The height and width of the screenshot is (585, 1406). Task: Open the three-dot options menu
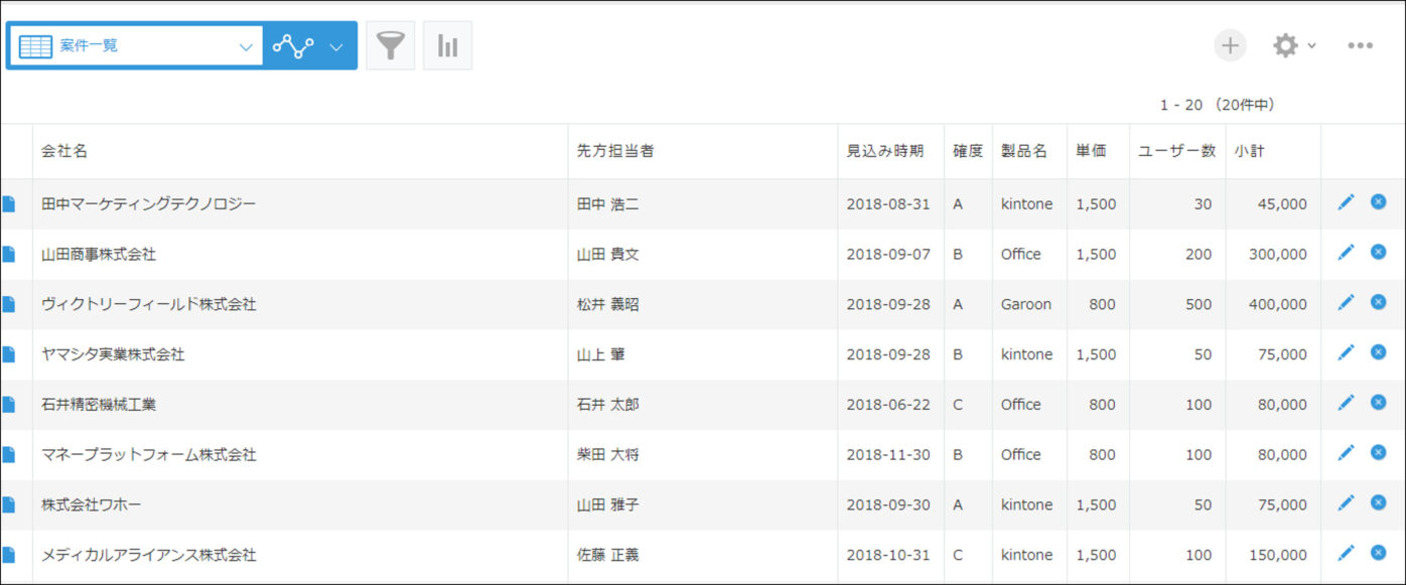[x=1360, y=45]
